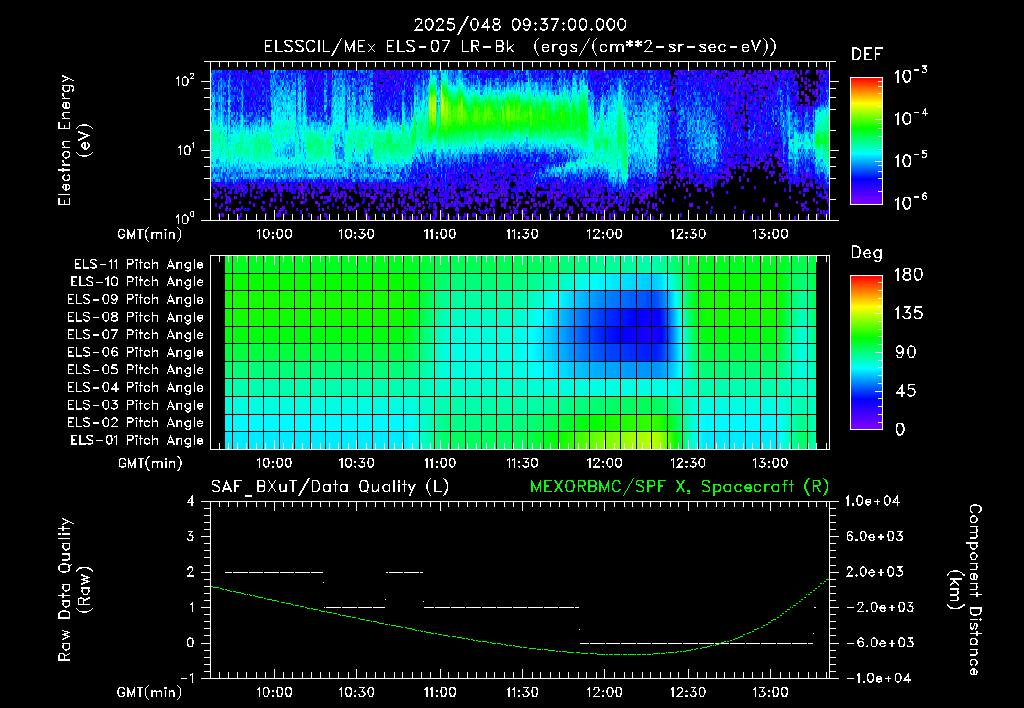Click the 180 value on the Deg scale
This screenshot has height=708, width=1024.
point(909,274)
